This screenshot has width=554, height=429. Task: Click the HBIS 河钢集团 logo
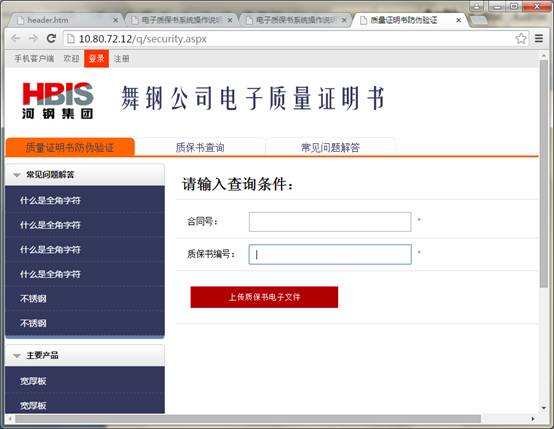58,100
